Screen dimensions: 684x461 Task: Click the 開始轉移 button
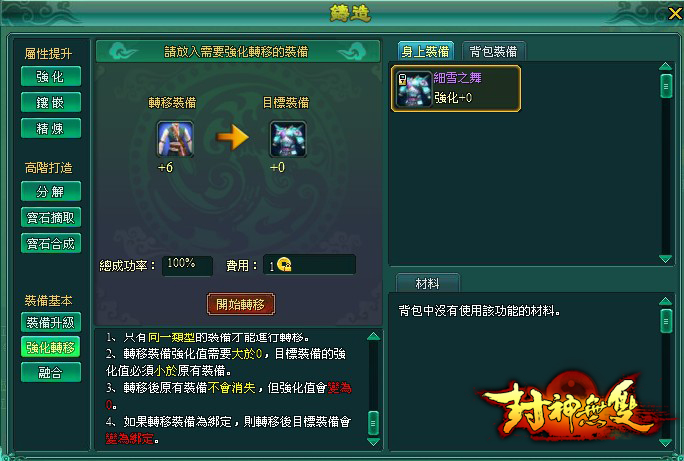(x=241, y=304)
